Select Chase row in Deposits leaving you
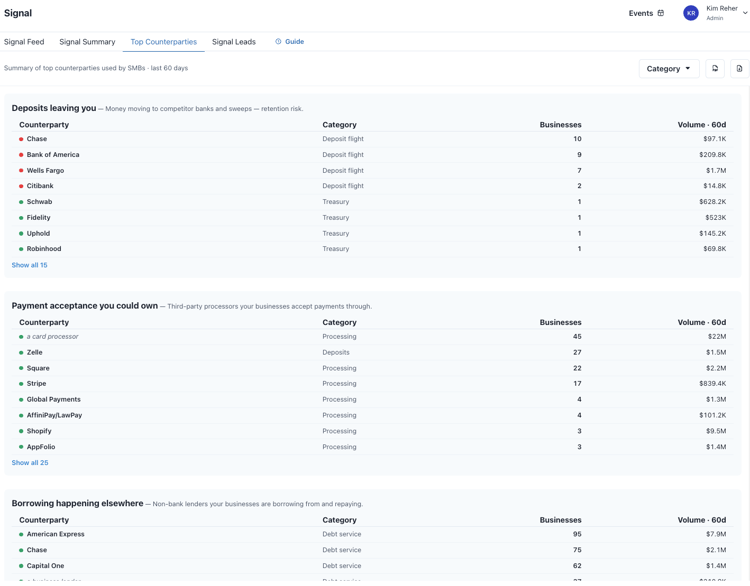The width and height of the screenshot is (750, 586). click(372, 139)
